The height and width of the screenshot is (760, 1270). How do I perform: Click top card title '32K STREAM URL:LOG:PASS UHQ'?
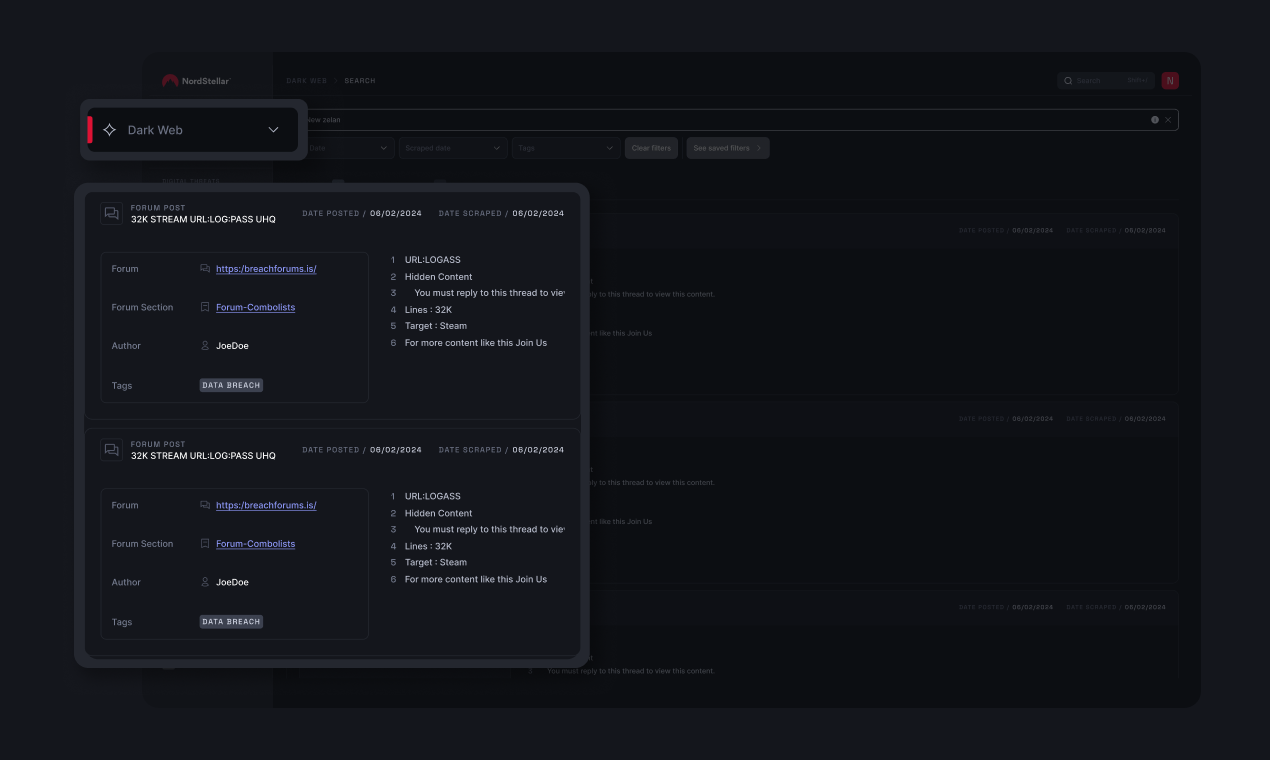click(x=203, y=219)
